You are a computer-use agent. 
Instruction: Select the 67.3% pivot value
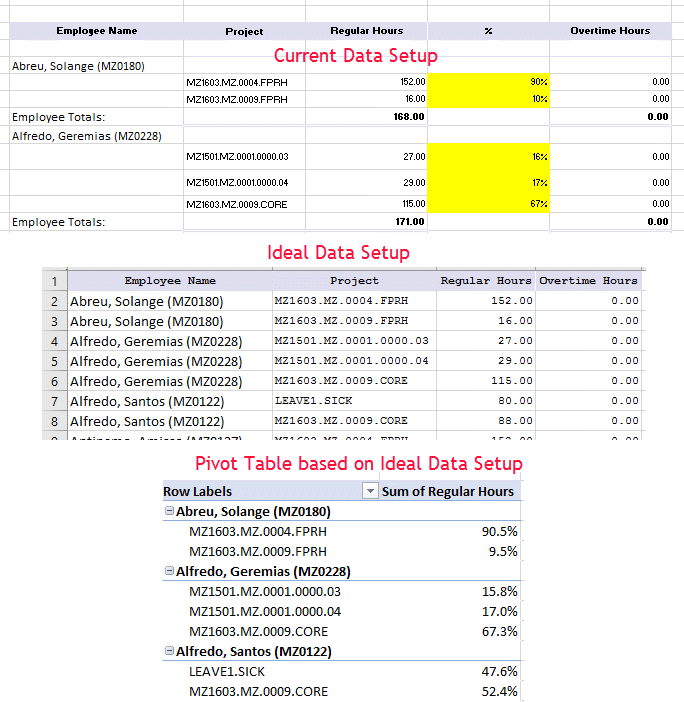pyautogui.click(x=500, y=631)
